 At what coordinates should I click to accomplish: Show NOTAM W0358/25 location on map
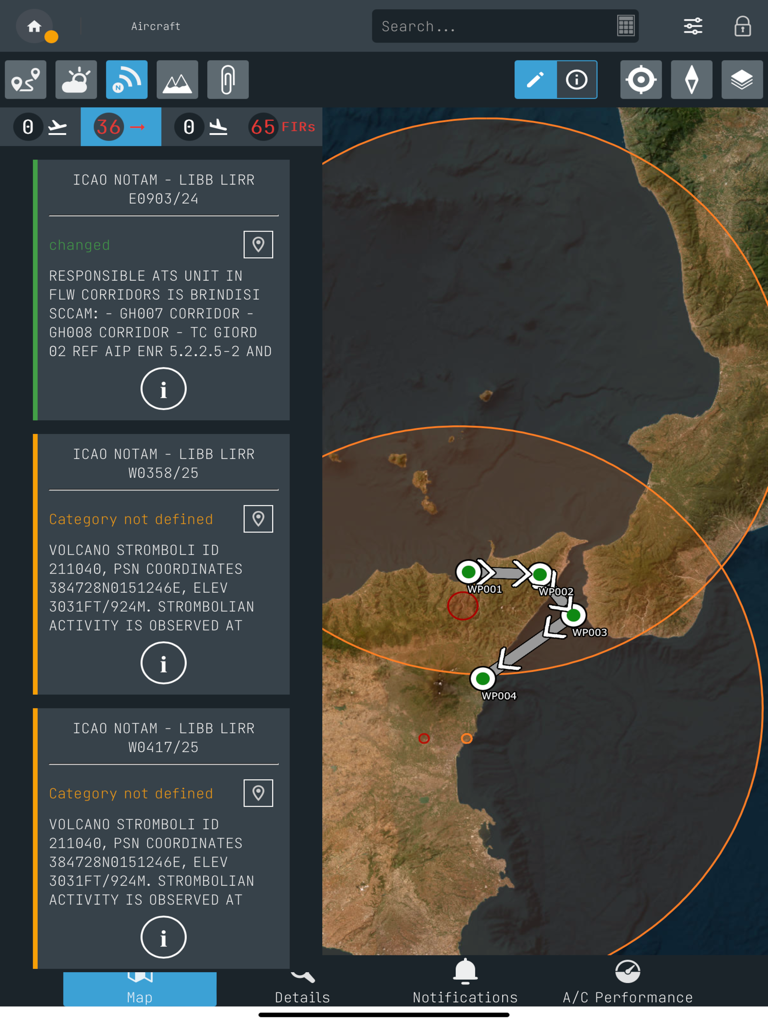tap(258, 519)
